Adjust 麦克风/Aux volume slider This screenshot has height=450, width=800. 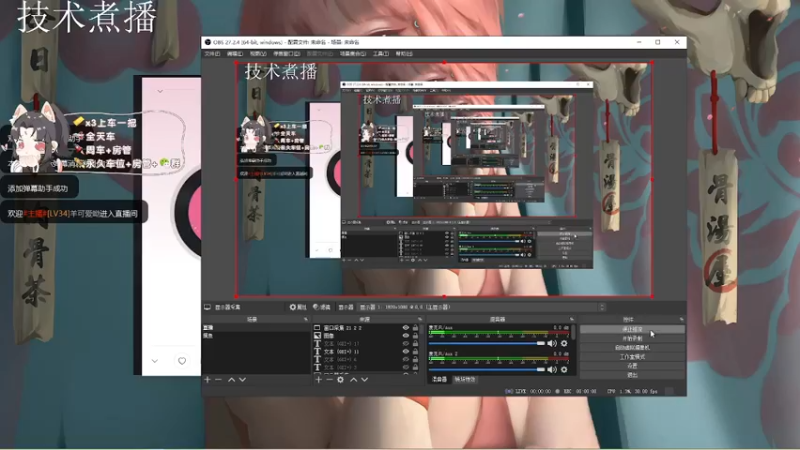click(x=487, y=343)
